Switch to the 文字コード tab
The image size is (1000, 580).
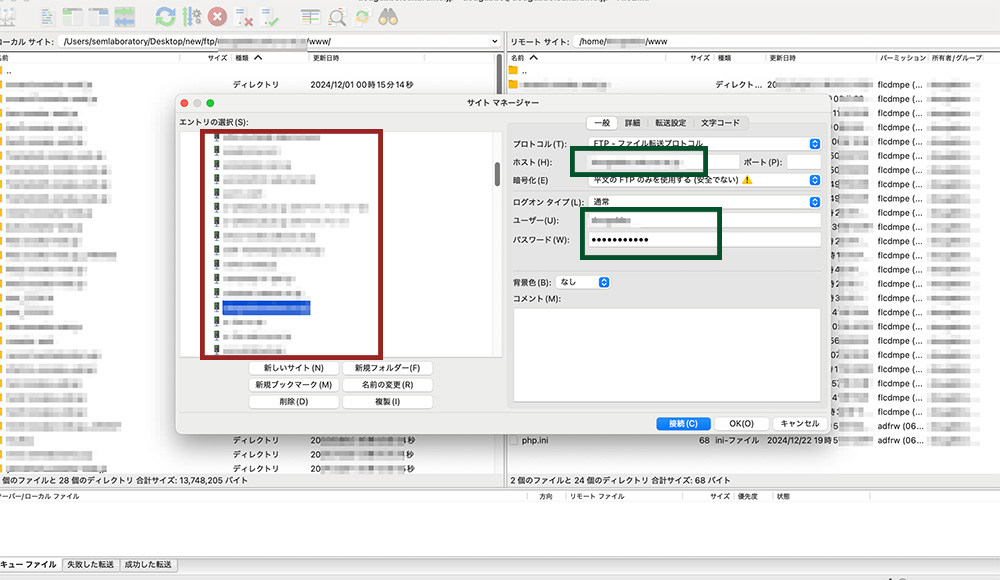pyautogui.click(x=720, y=123)
